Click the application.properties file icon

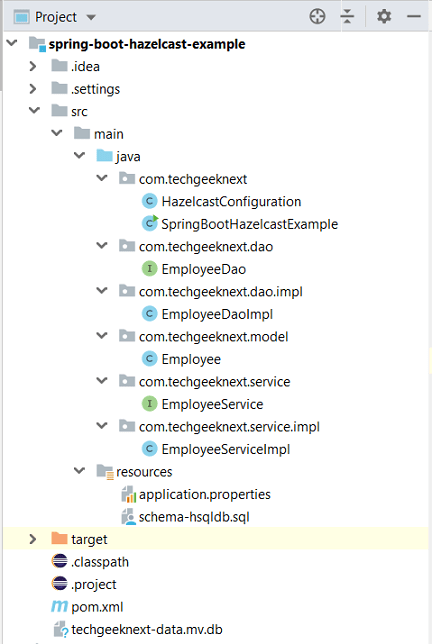pyautogui.click(x=129, y=494)
